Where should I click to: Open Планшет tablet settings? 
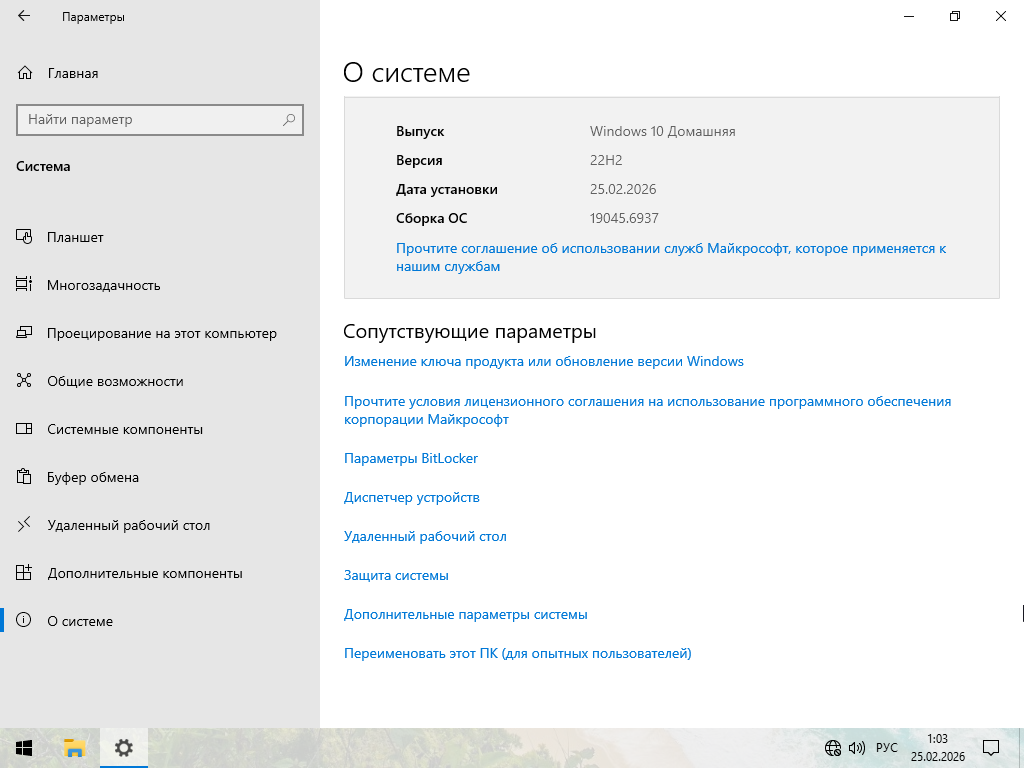(x=75, y=237)
